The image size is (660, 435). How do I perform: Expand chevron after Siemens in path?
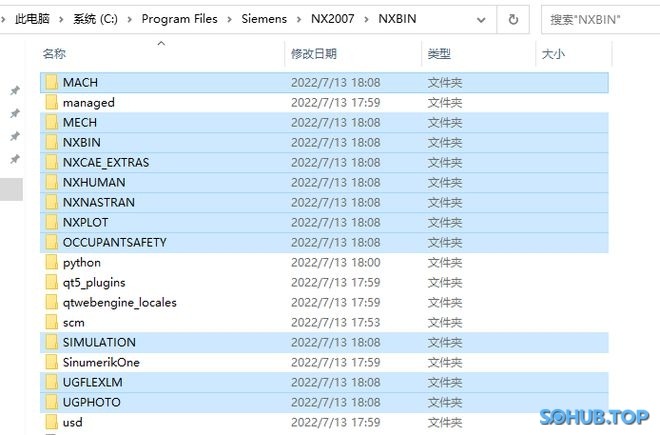click(299, 19)
